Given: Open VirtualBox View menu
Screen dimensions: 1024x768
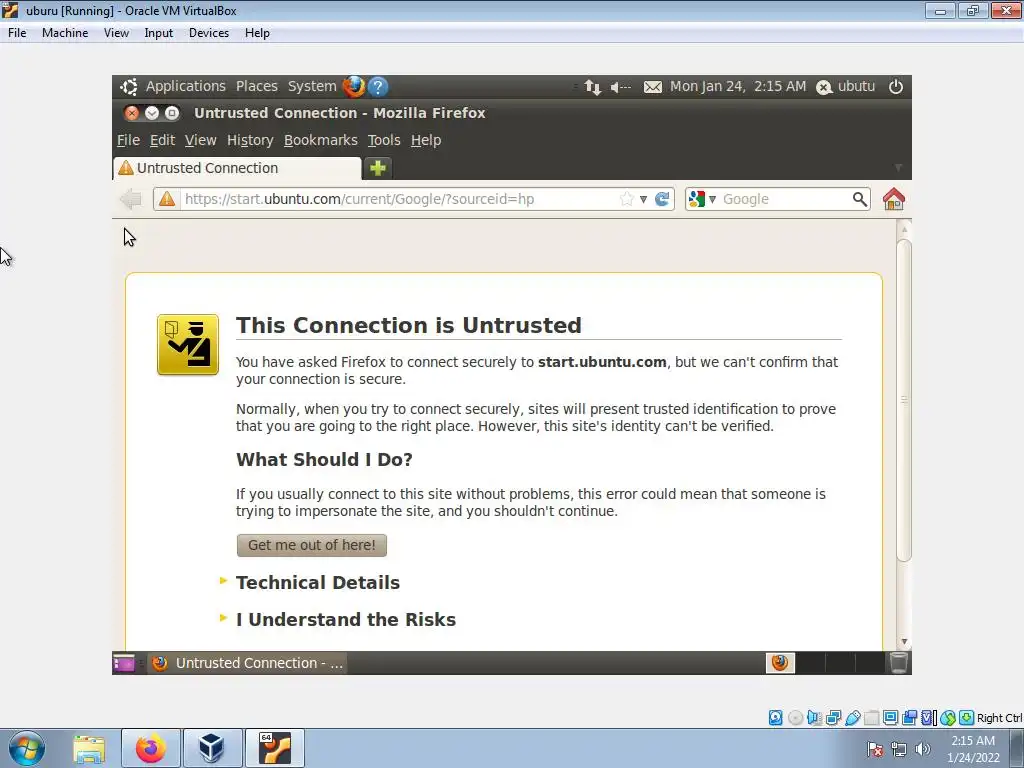Looking at the screenshot, I should (116, 33).
